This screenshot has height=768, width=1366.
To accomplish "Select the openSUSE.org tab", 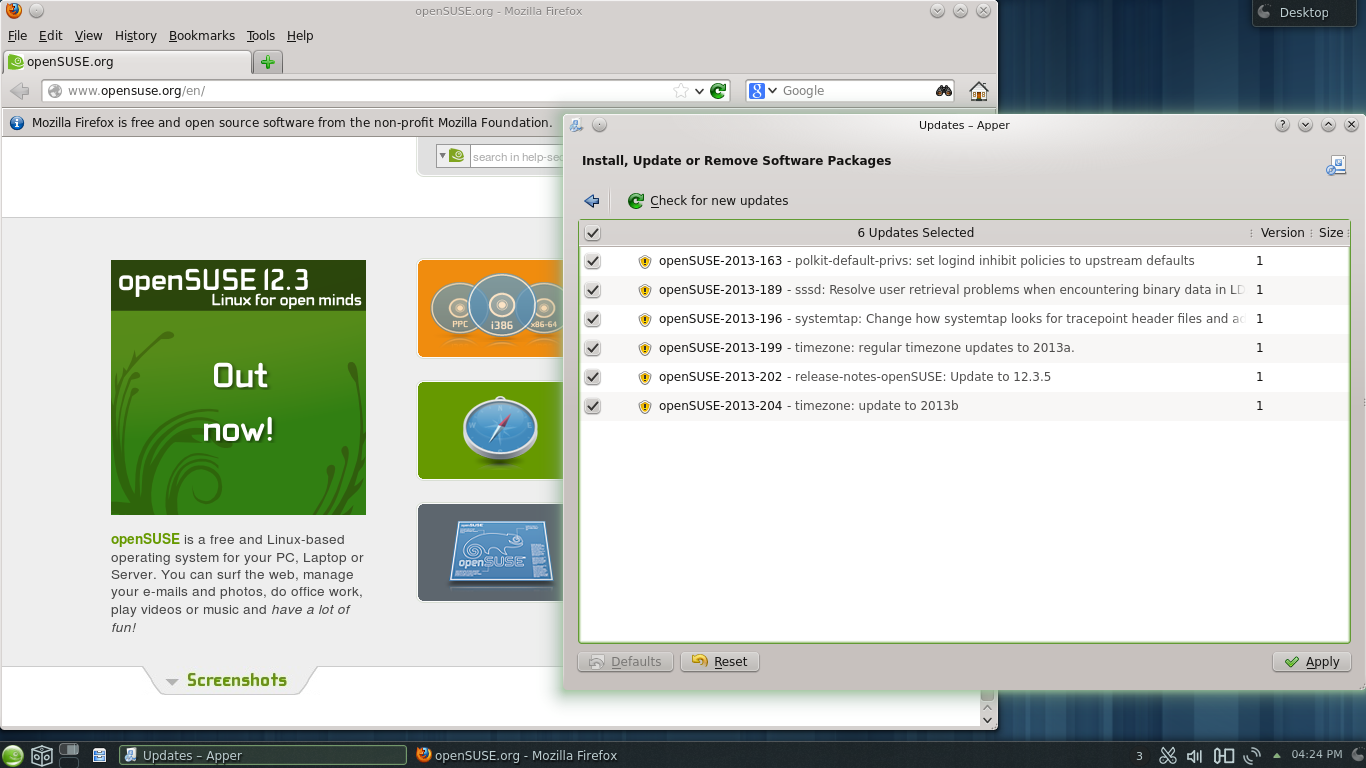I will tap(127, 62).
